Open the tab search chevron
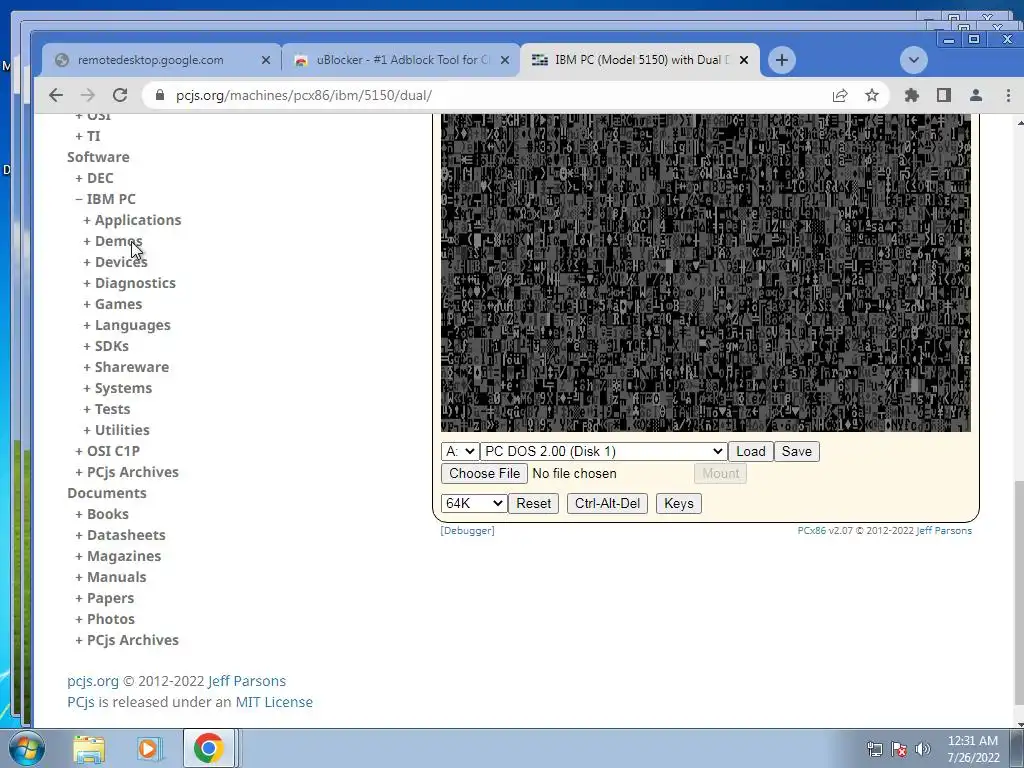Screen dimensions: 1024x768 pyautogui.click(x=914, y=60)
